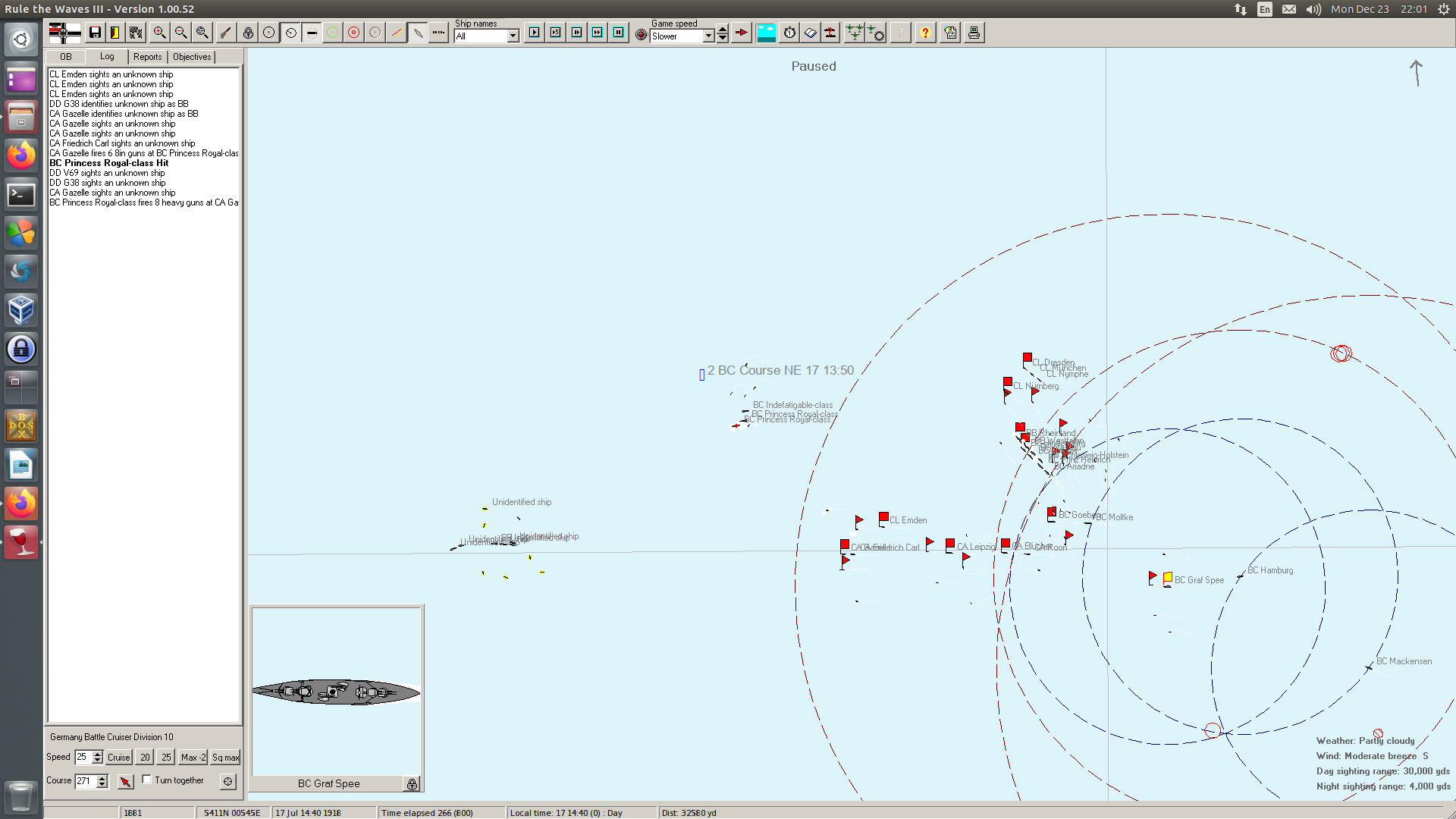Click the aircraft formation icon
This screenshot has height=819, width=1456.
click(x=854, y=33)
